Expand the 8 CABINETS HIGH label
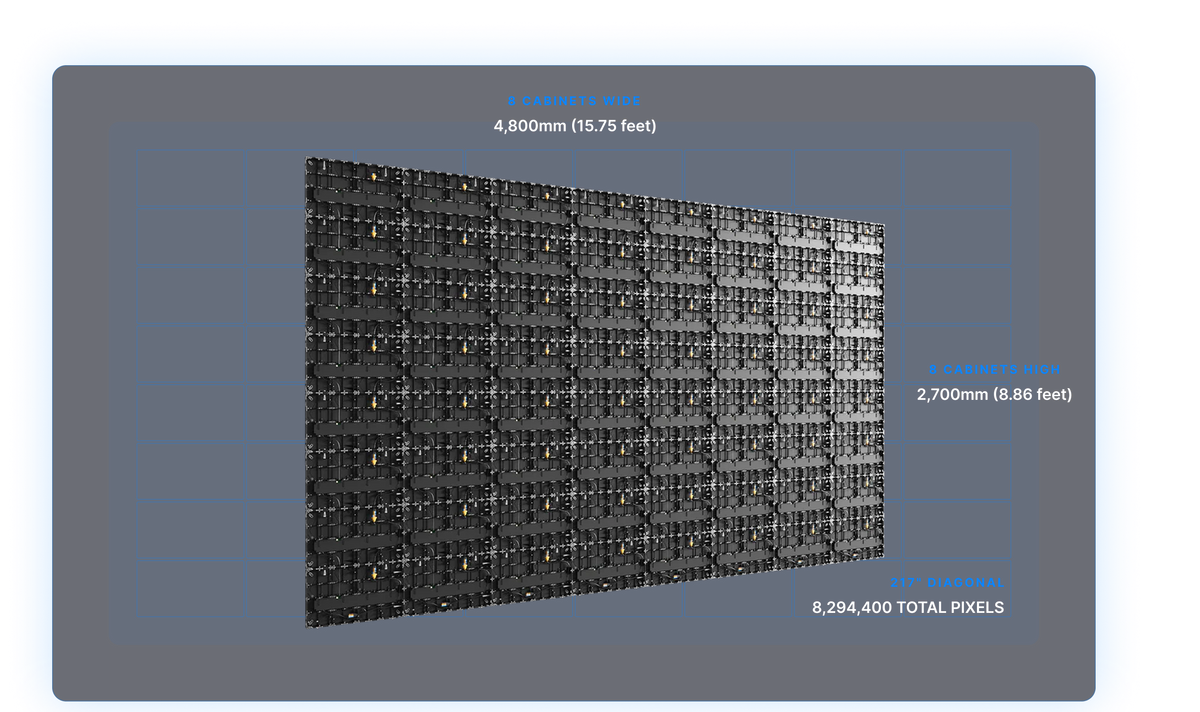The width and height of the screenshot is (1200, 712). [x=995, y=369]
